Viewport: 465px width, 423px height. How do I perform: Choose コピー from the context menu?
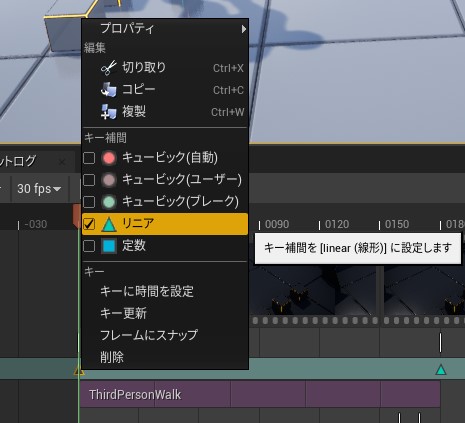coord(165,90)
